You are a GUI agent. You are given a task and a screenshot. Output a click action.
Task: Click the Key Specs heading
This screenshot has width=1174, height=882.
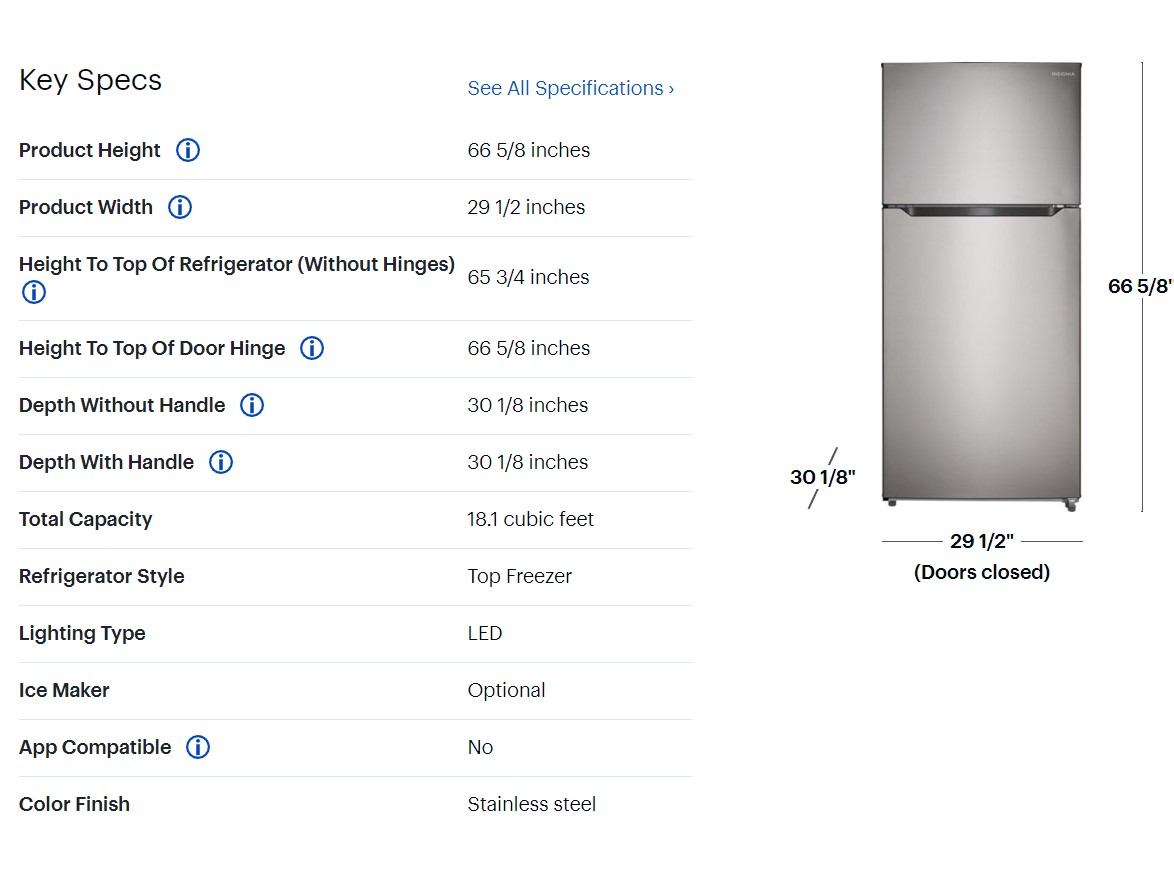pos(90,80)
